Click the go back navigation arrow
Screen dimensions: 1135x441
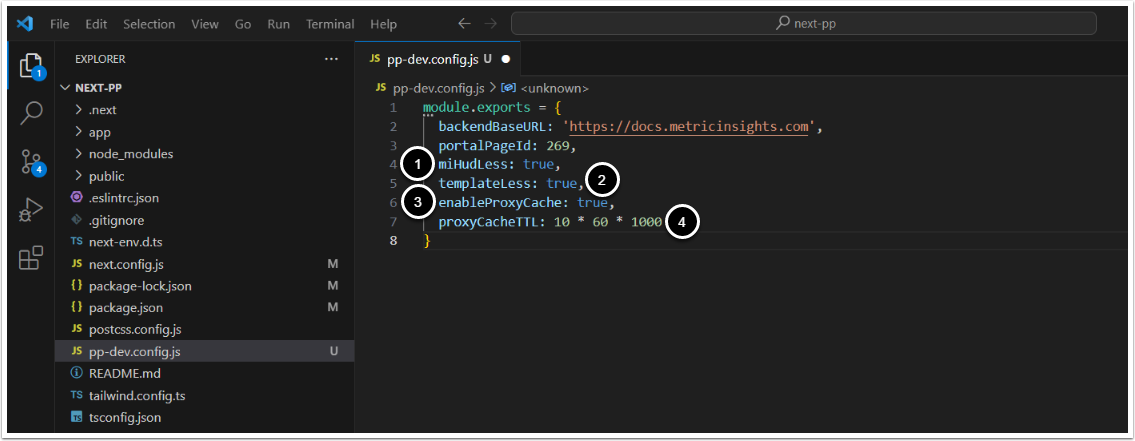pyautogui.click(x=464, y=23)
